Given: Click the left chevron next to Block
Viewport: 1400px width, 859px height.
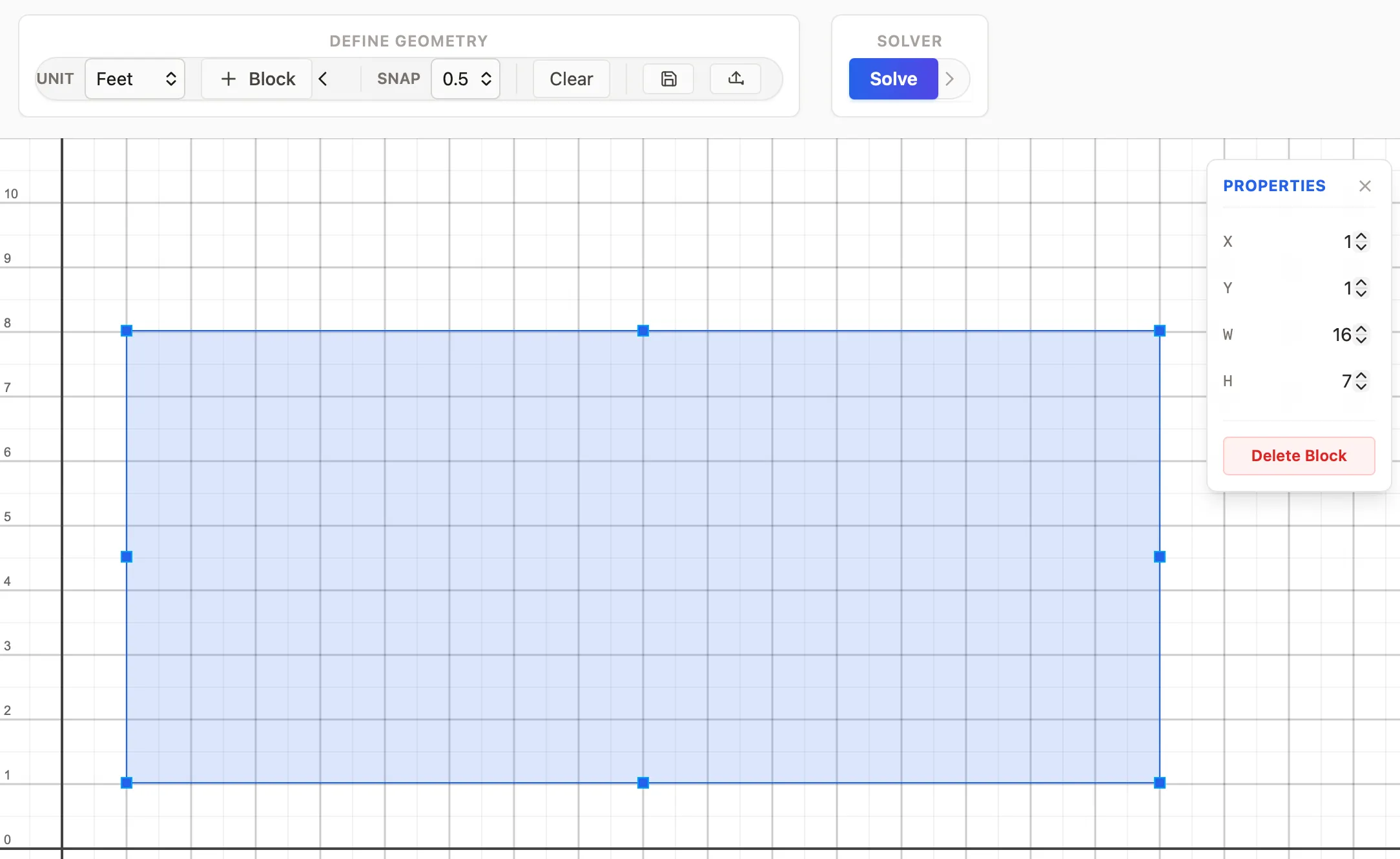Looking at the screenshot, I should pyautogui.click(x=324, y=79).
